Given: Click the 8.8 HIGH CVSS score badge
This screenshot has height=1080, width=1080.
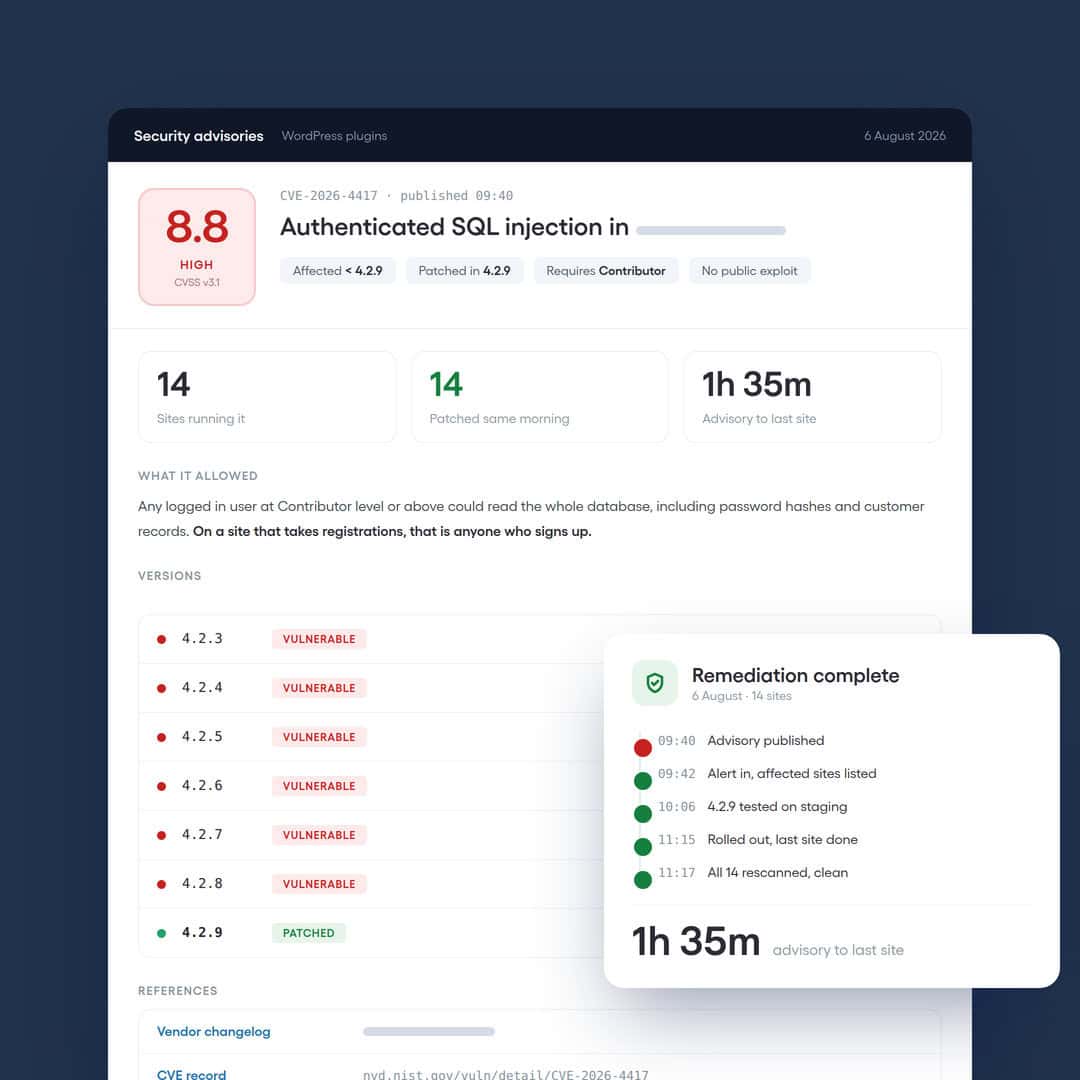Looking at the screenshot, I should 197,247.
